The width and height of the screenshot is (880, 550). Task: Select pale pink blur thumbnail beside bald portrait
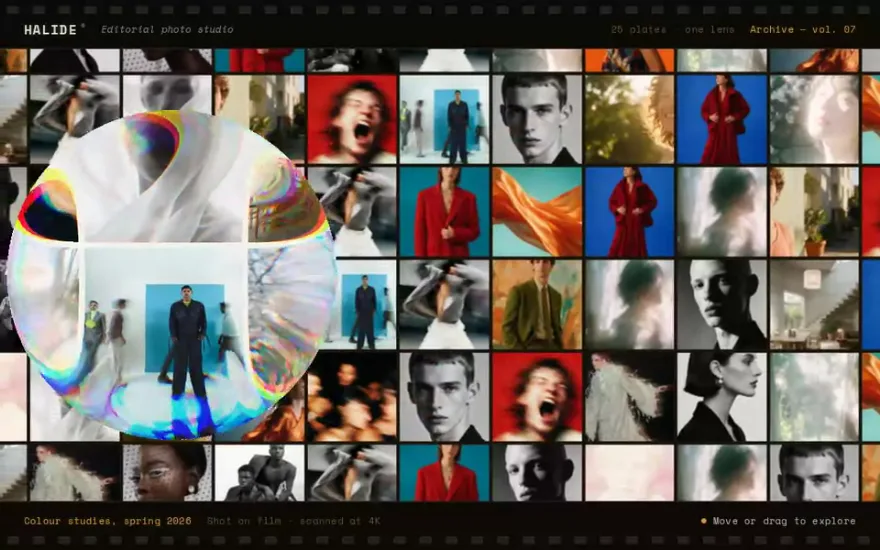pos(630,473)
